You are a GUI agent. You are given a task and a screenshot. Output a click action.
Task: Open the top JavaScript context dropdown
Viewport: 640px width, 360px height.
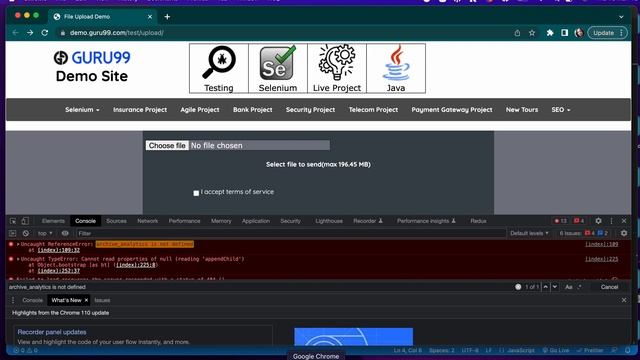coord(45,233)
